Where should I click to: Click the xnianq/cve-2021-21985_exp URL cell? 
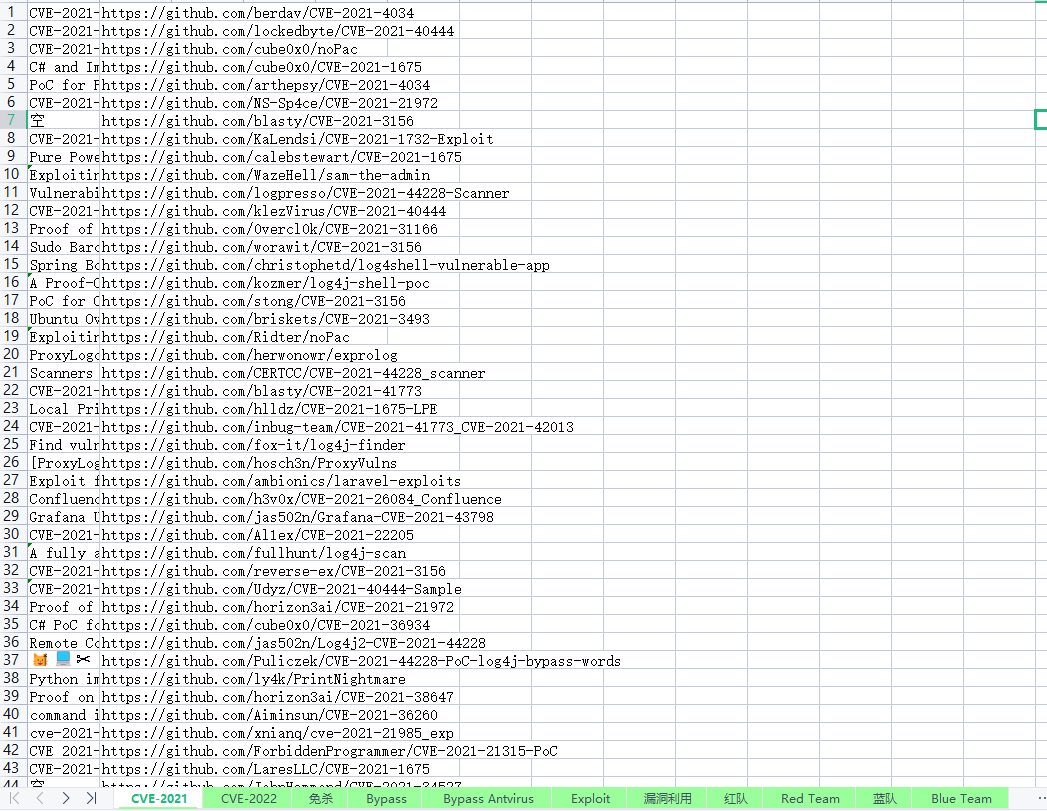279,734
